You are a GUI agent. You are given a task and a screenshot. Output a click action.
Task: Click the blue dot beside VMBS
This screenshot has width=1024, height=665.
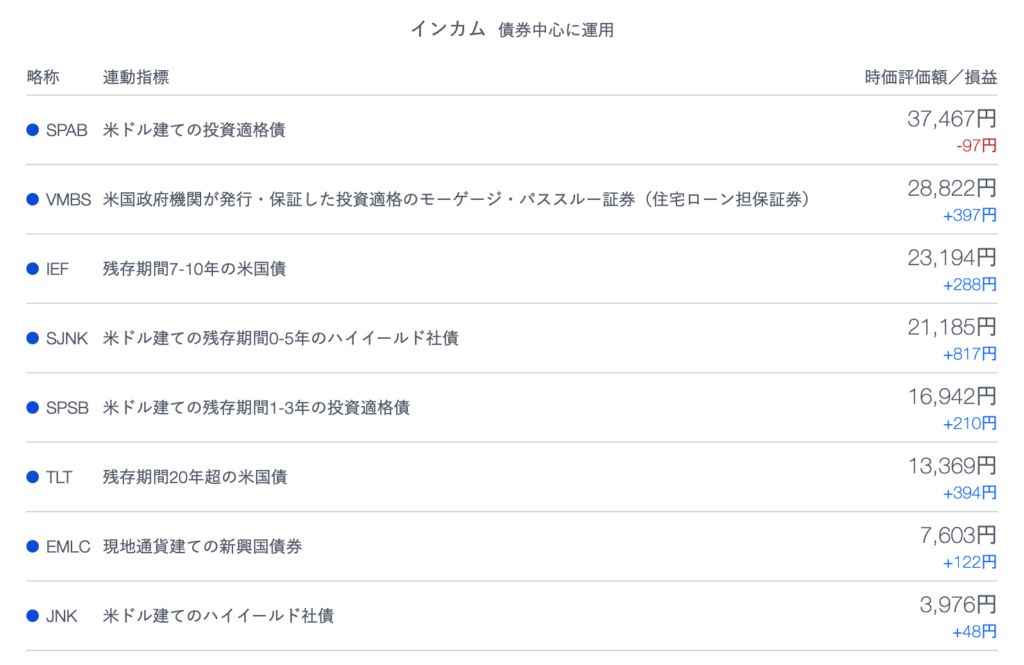[33, 199]
